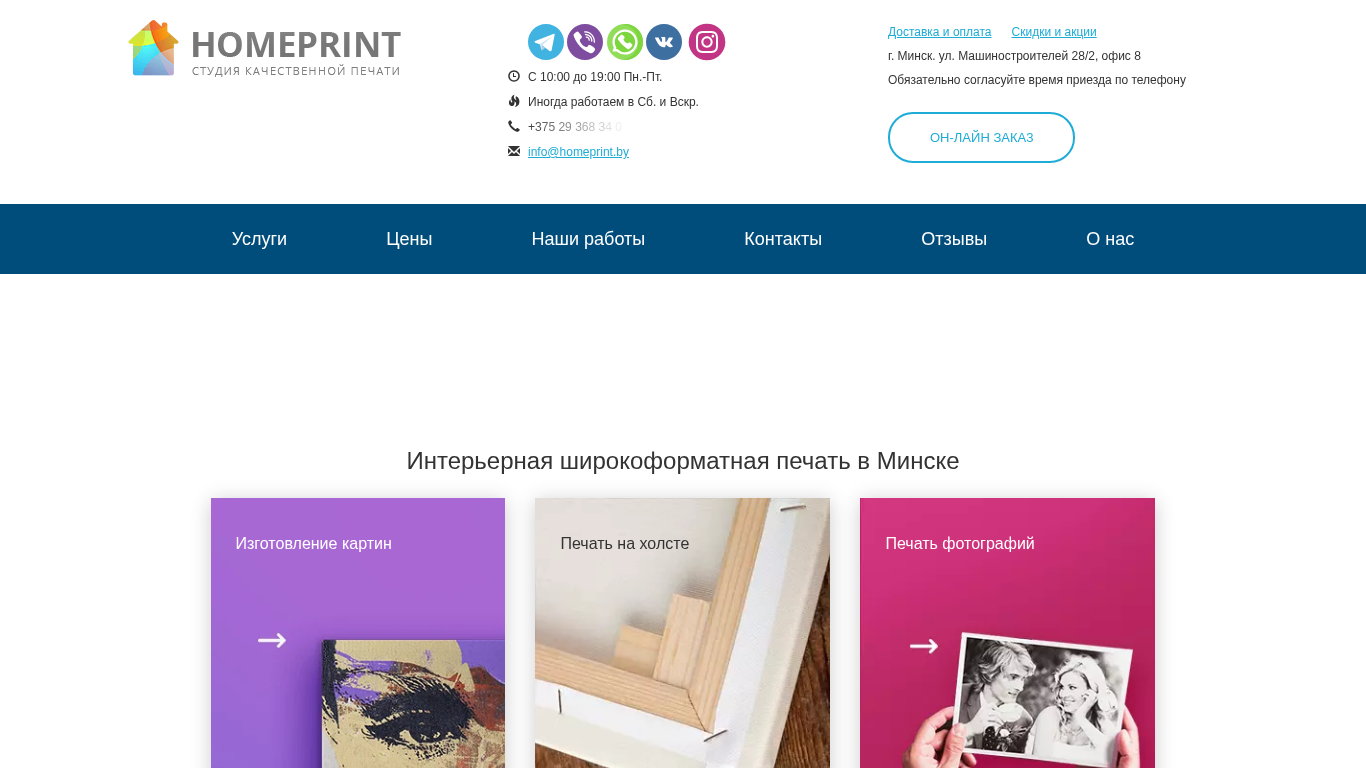Visit the VK social page icon
This screenshot has height=768, width=1366.
coord(664,42)
